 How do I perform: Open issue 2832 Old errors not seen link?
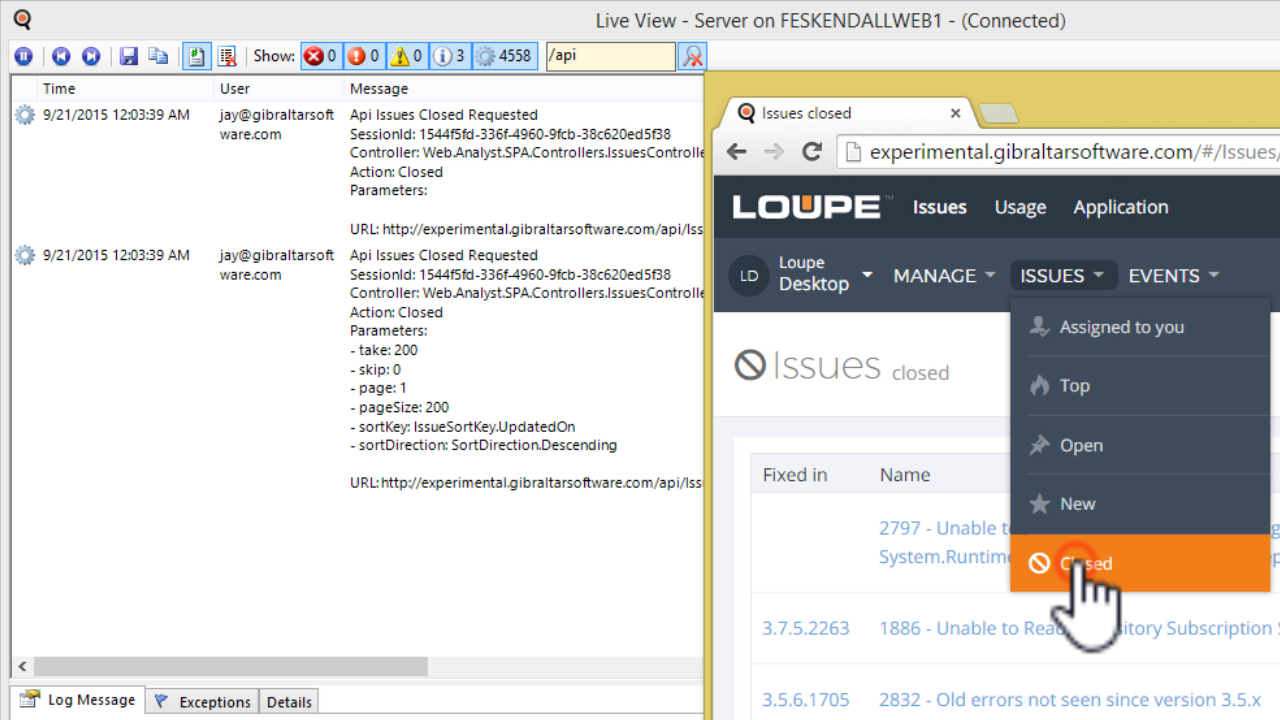(1070, 700)
